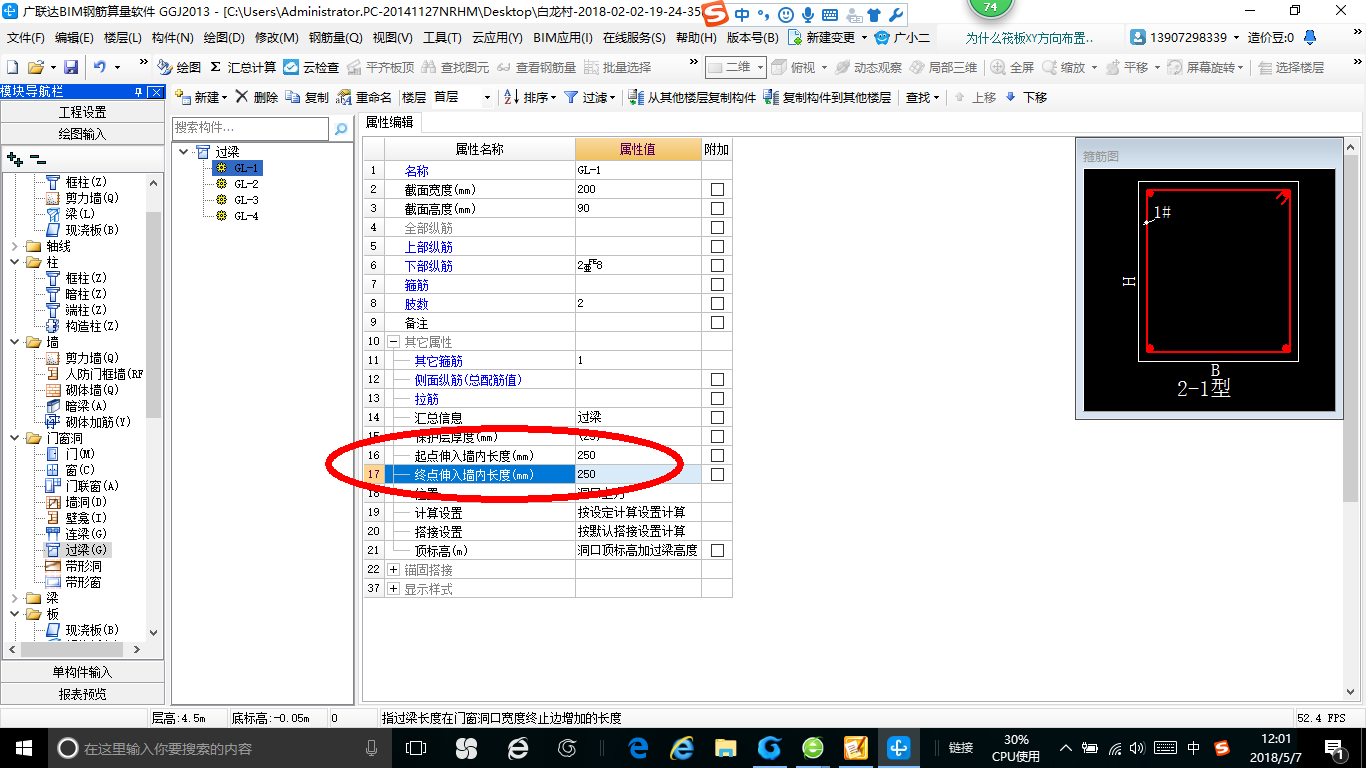This screenshot has width=1366, height=768.
Task: Toggle 顶标高 additional checkbox
Action: pos(717,550)
